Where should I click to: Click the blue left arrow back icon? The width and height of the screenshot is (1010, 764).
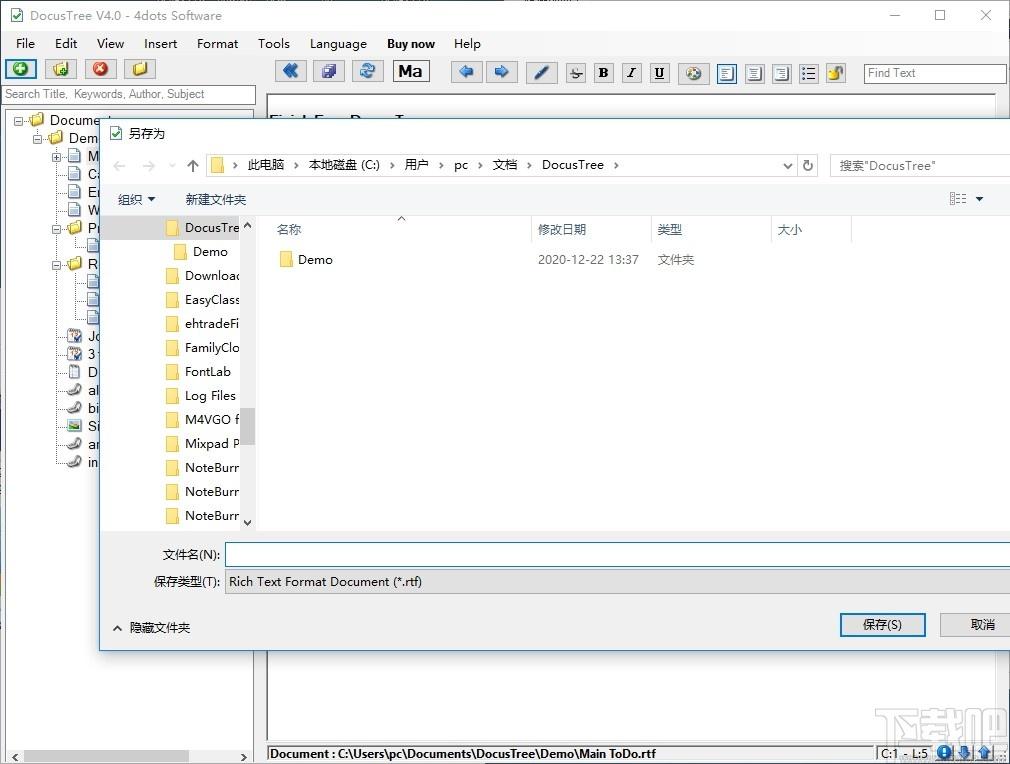(466, 72)
